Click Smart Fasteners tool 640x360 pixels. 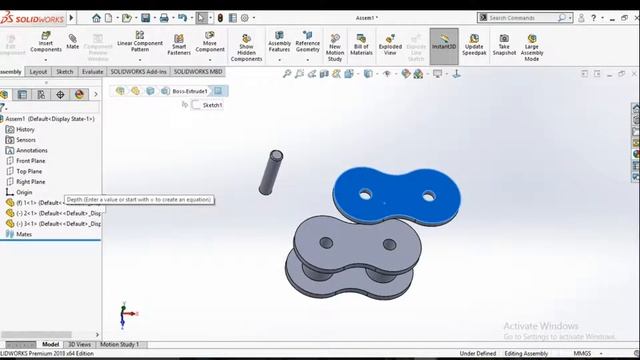[x=179, y=44]
